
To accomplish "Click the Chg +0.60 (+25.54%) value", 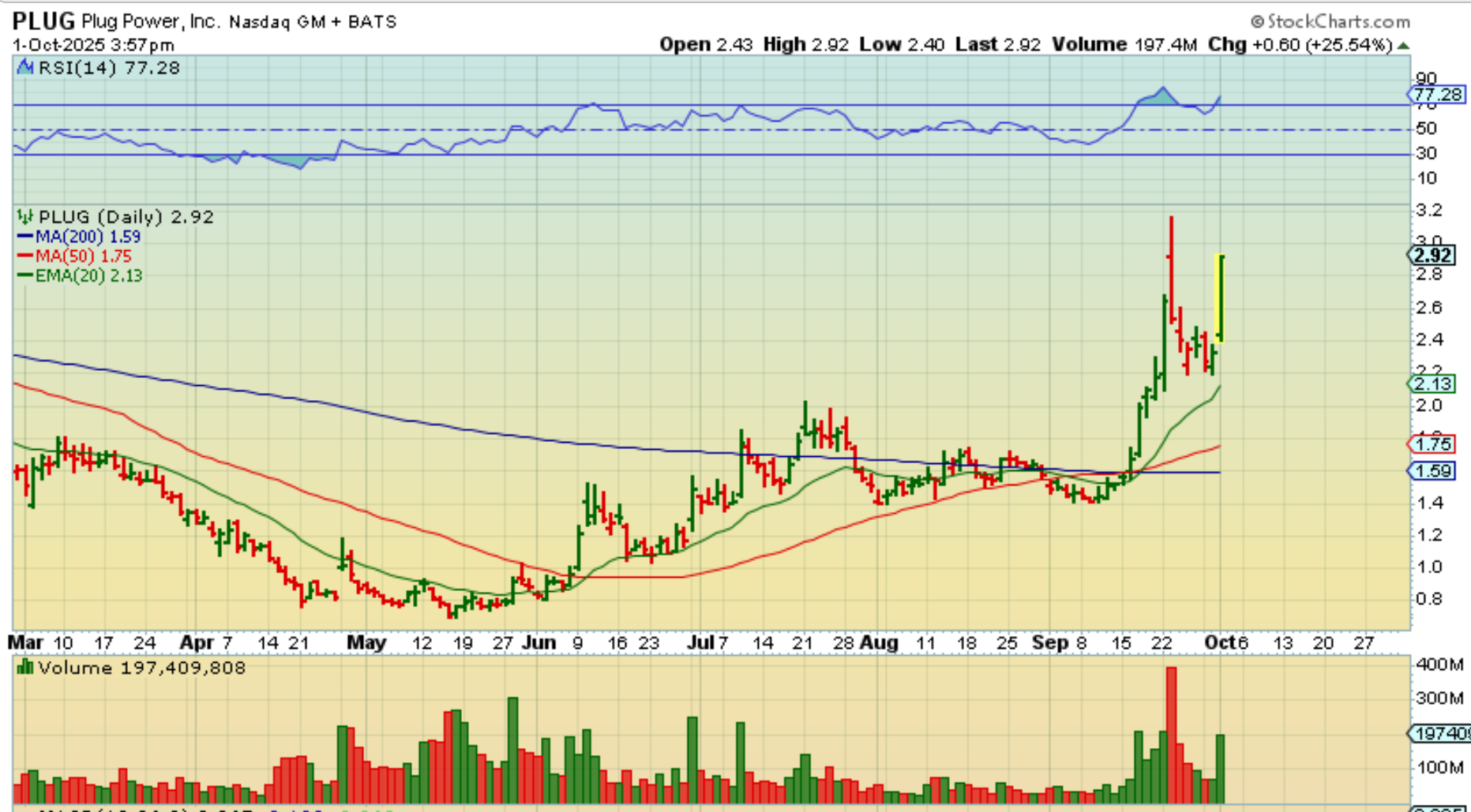I will 1300,45.
